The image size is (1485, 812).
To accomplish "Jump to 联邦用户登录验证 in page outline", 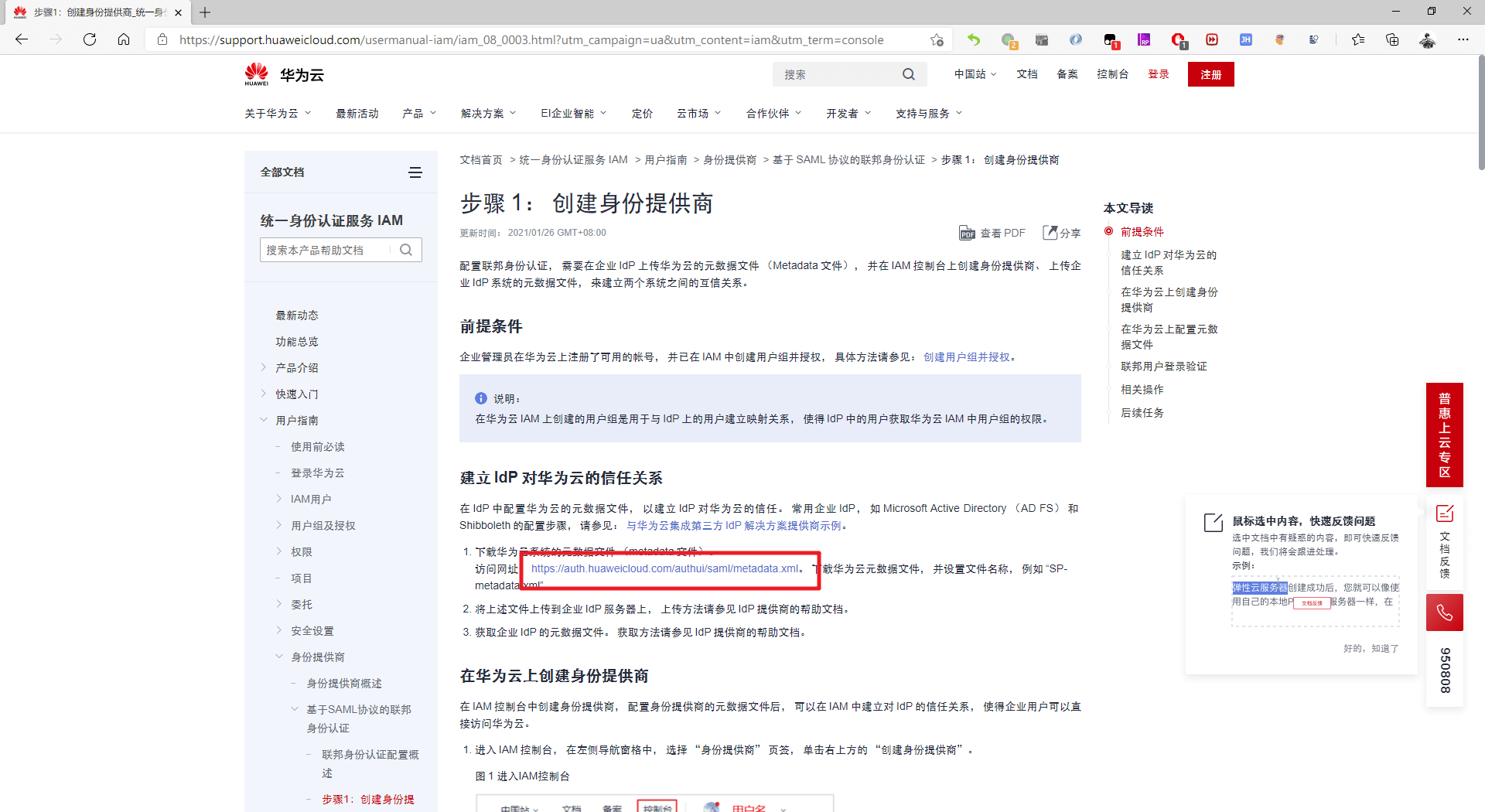I will pos(1163,366).
